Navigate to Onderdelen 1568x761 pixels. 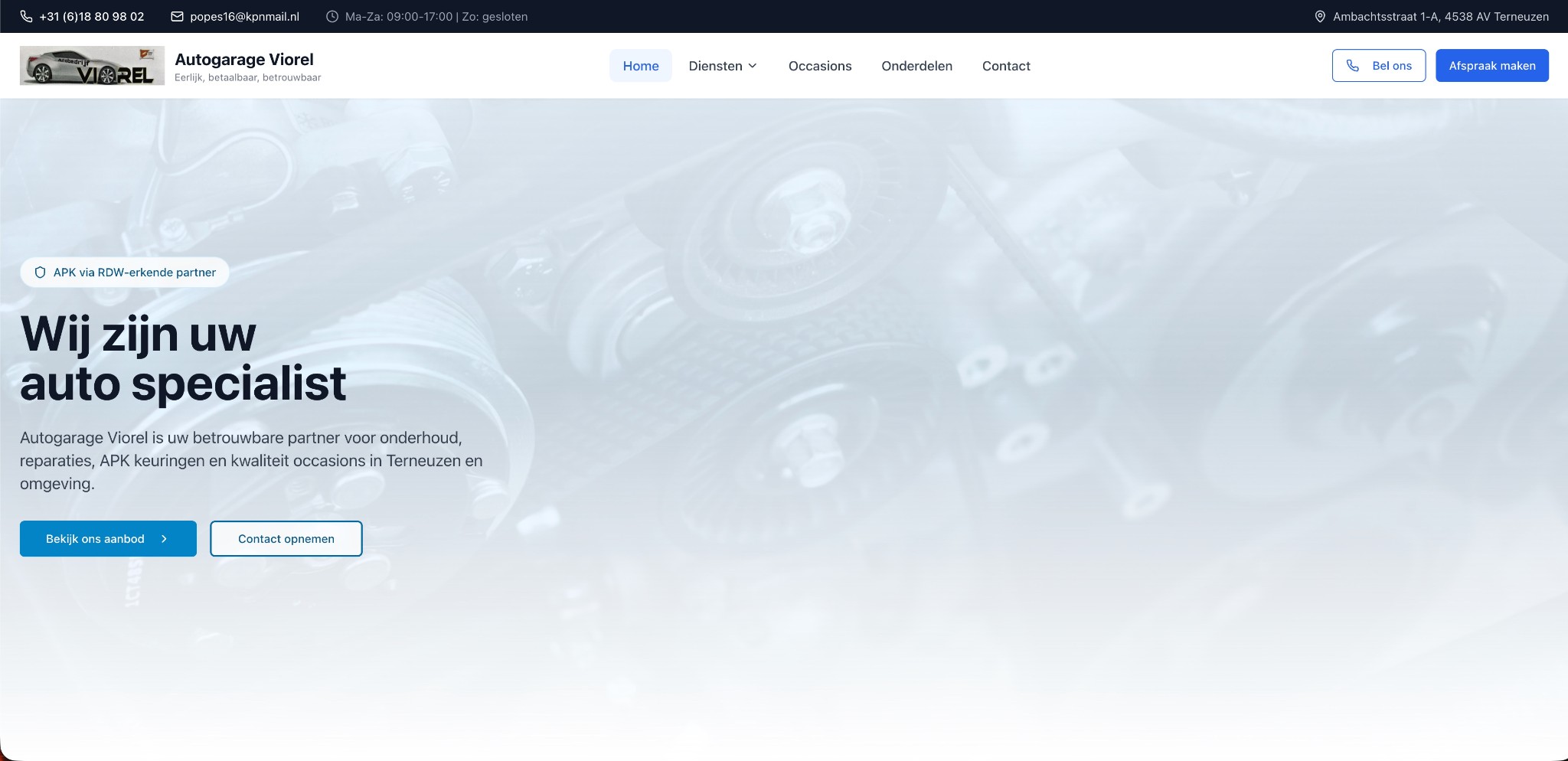click(x=916, y=66)
